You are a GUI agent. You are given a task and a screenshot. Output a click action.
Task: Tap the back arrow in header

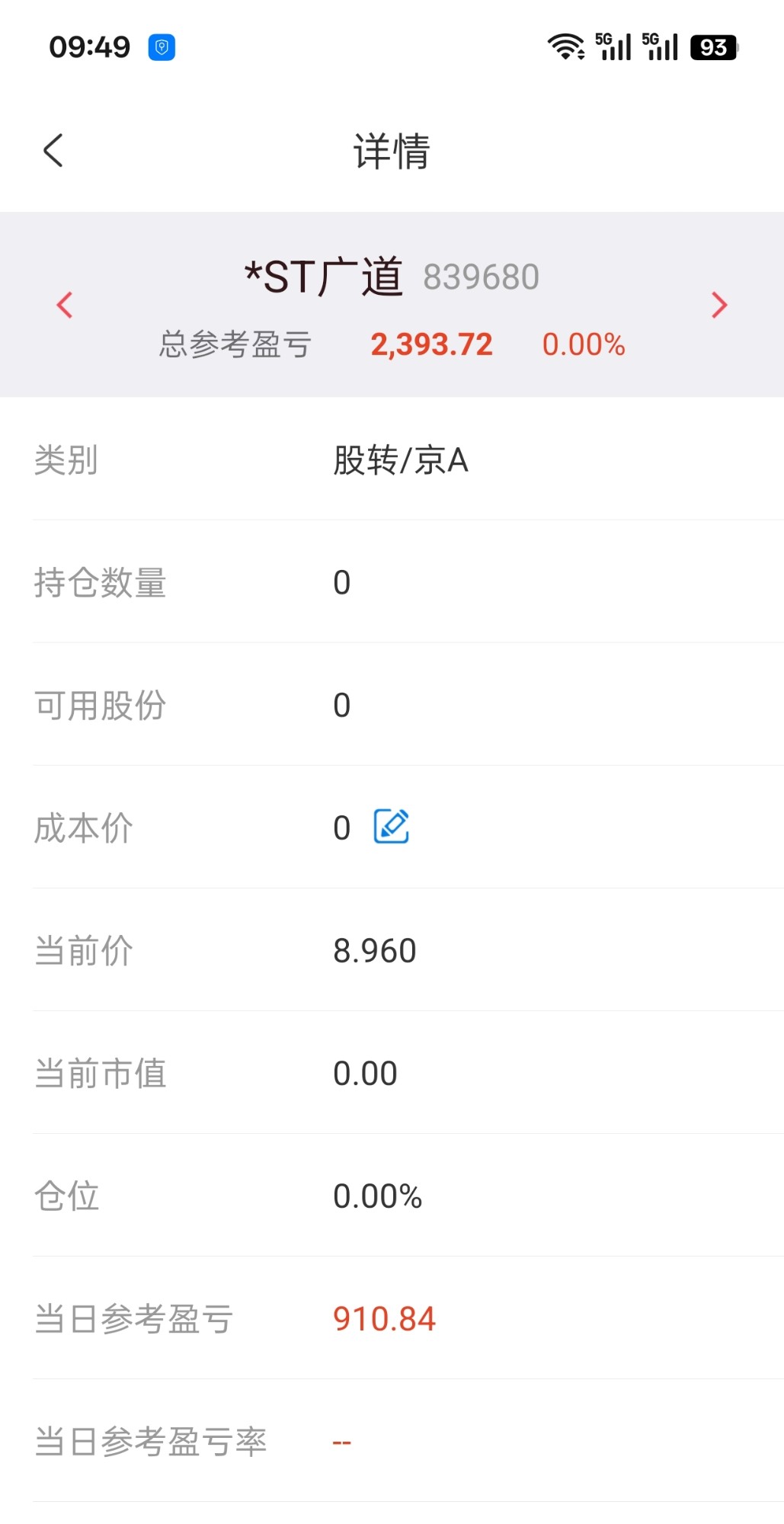click(53, 150)
